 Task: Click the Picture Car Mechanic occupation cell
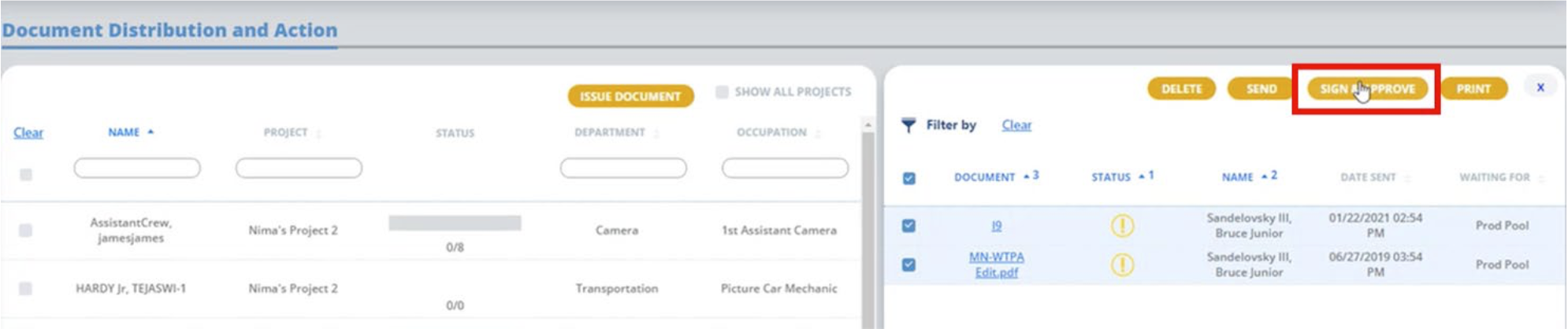[x=779, y=288]
